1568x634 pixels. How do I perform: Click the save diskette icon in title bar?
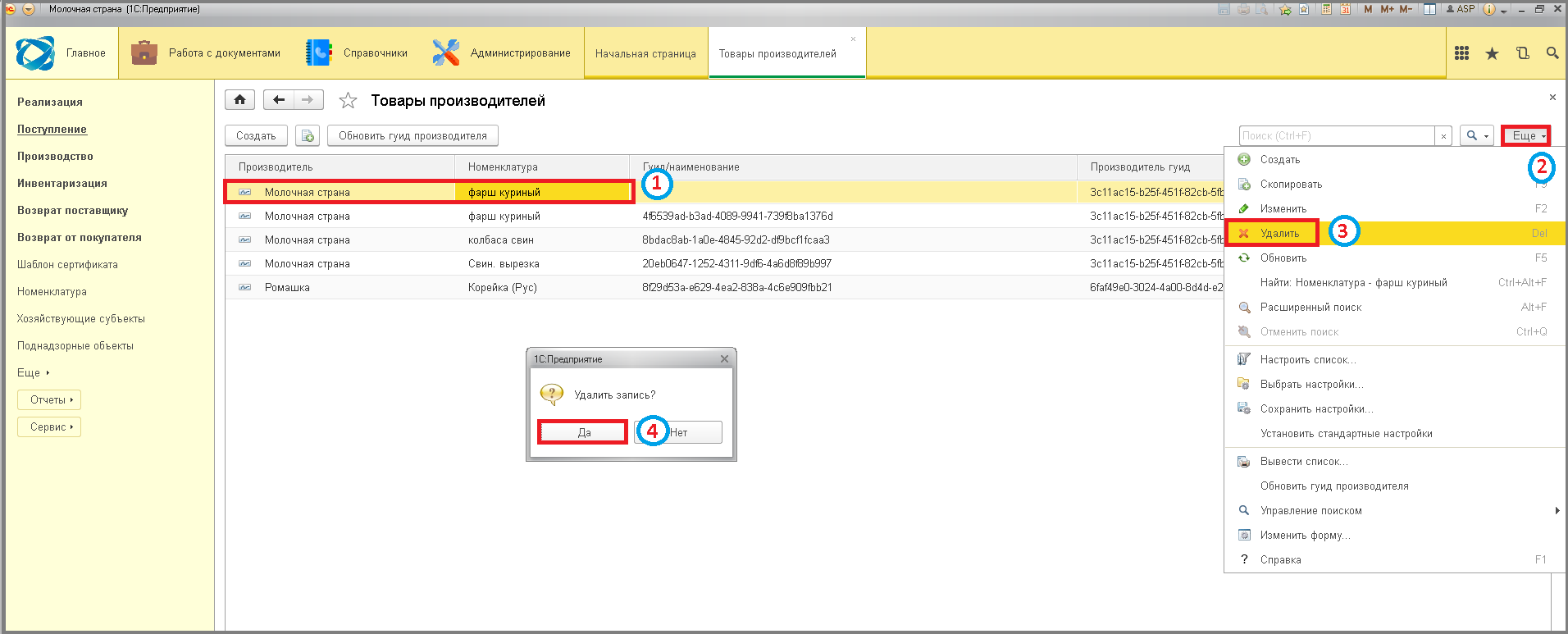(x=1224, y=9)
